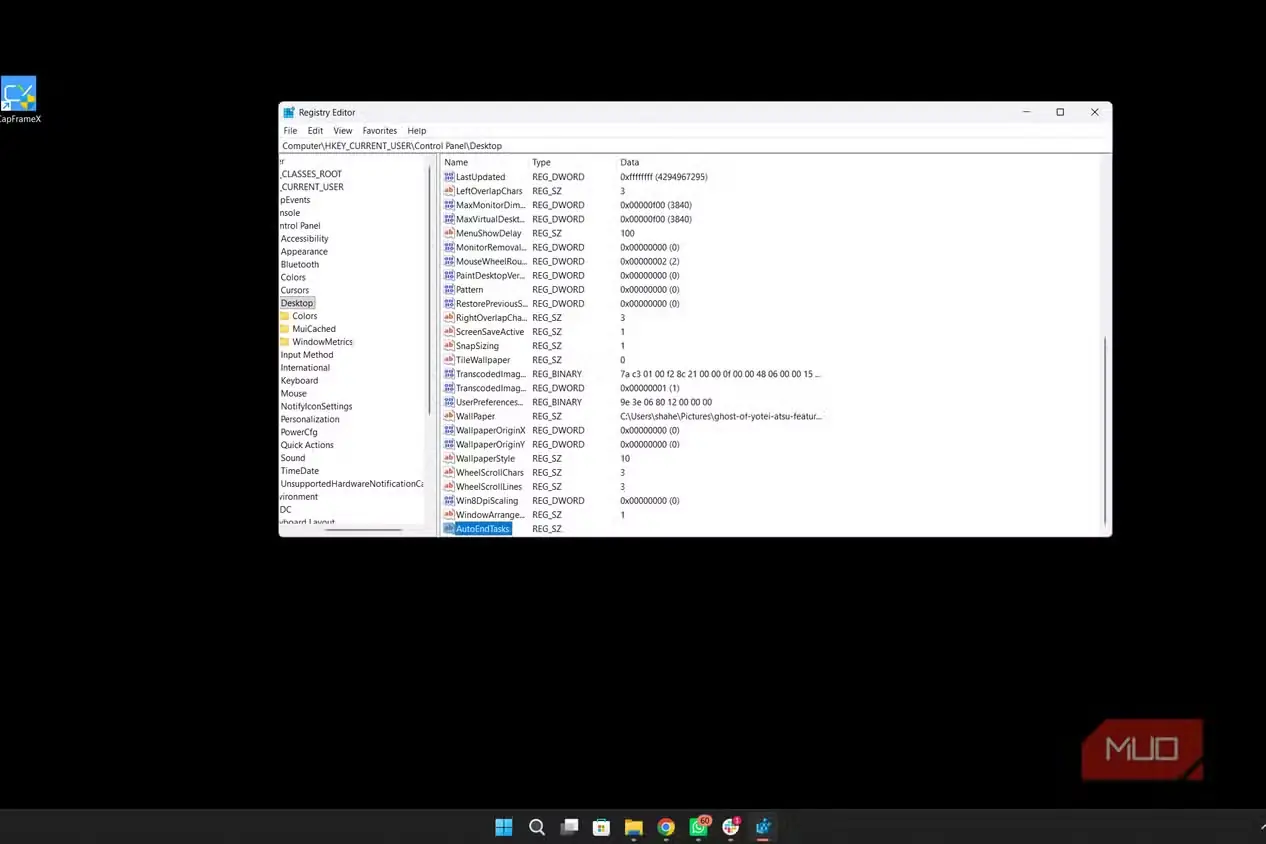Click the MuiCached folder icon
1266x844 pixels.
pos(284,329)
